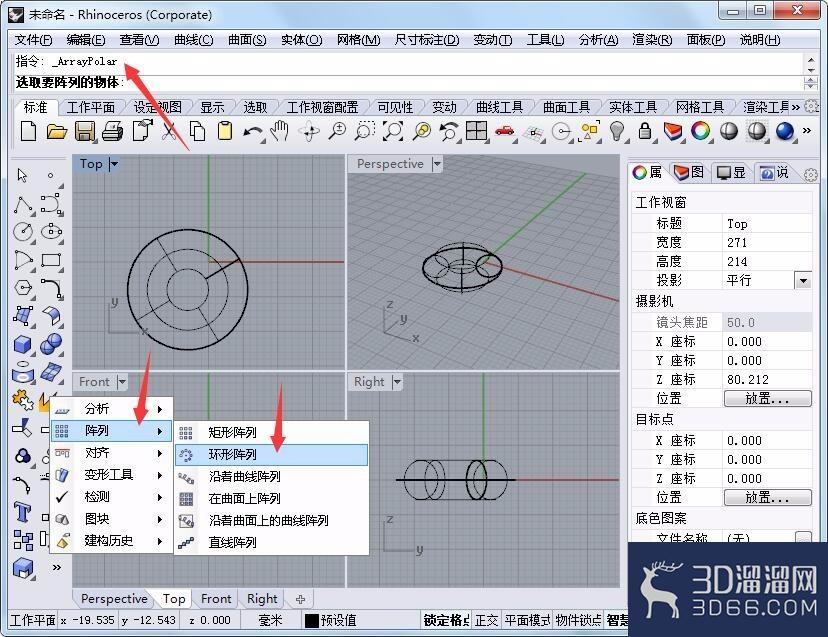
Task: Select the Pan hand tool
Action: click(x=279, y=130)
